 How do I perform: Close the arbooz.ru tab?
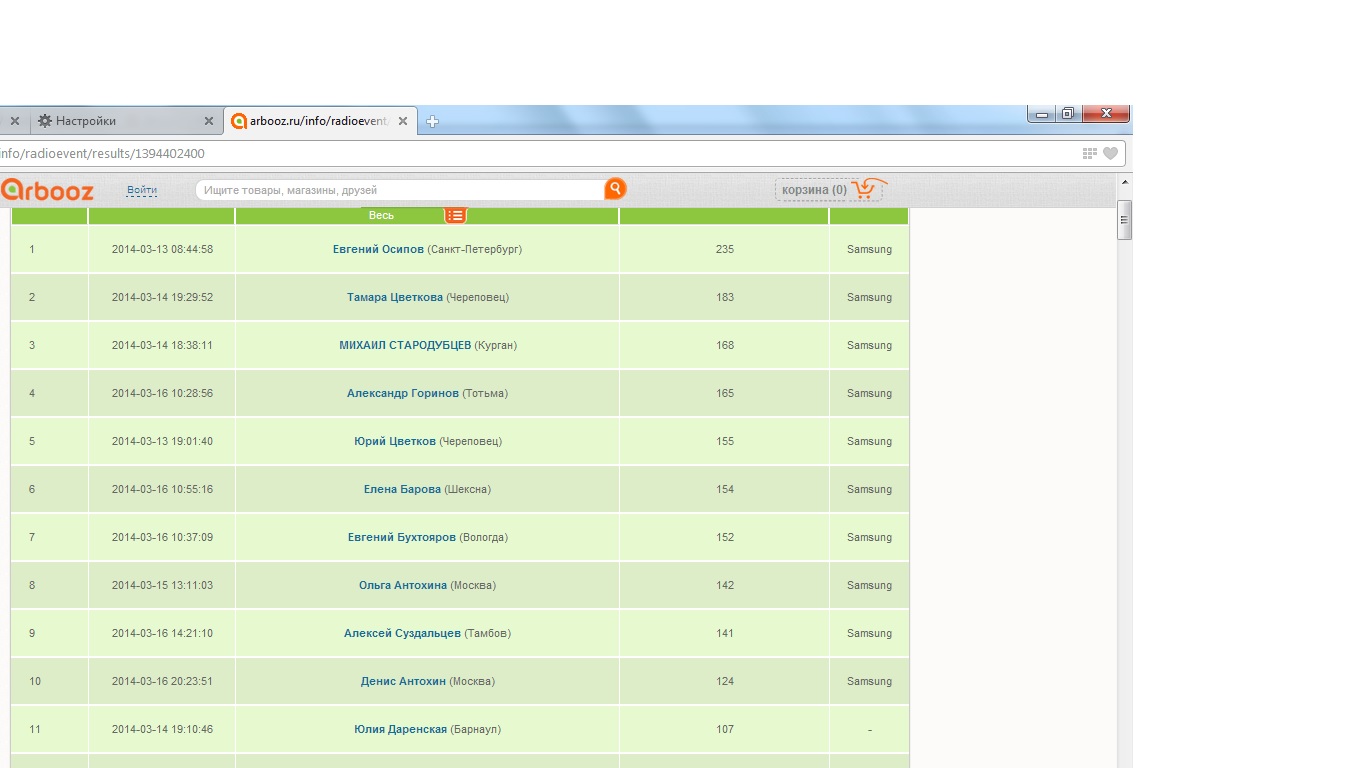tap(403, 121)
